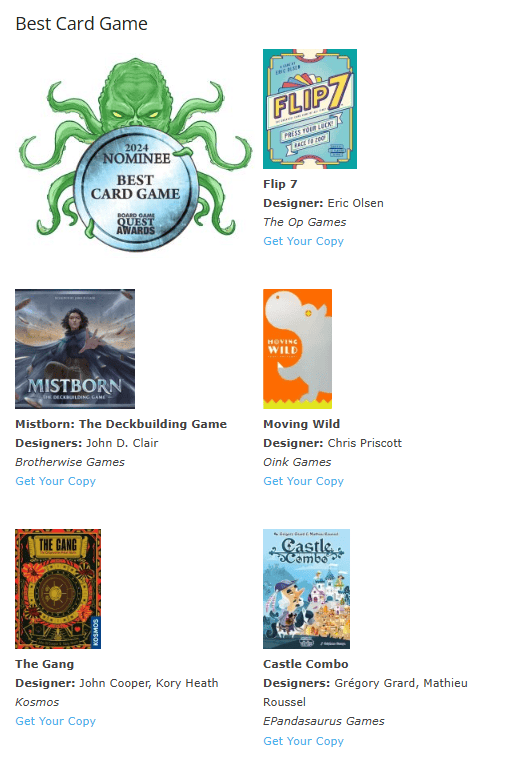
Task: Click publisher name Oink Games
Action: tap(297, 462)
